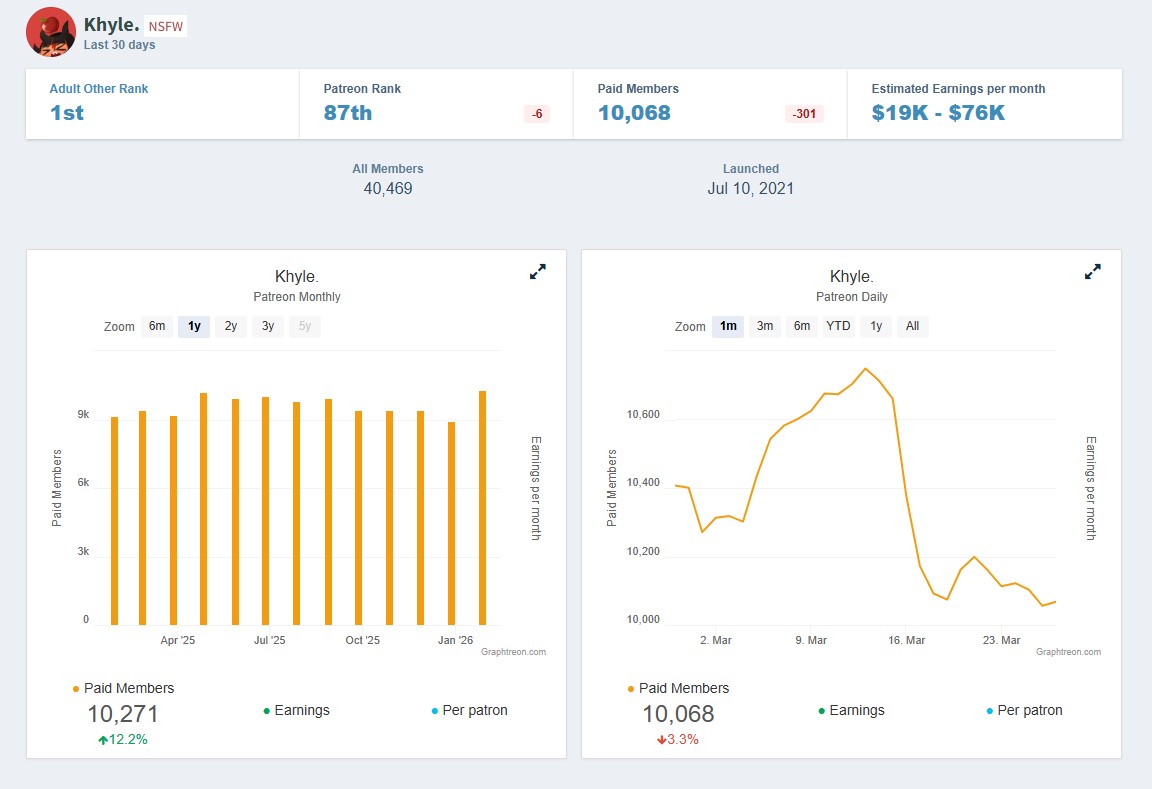Select the peak point of the daily line
Viewport: 1152px width, 789px height.
[865, 368]
